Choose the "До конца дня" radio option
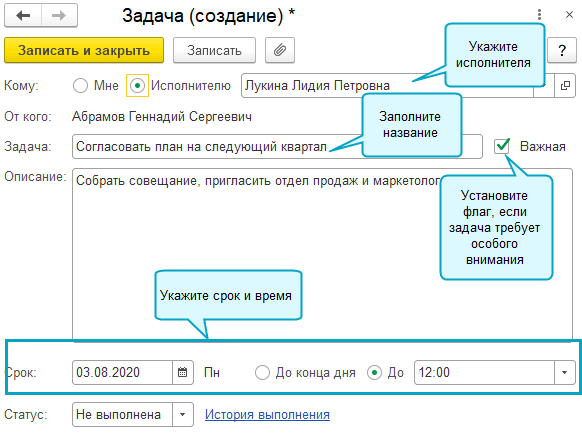Viewport: 582px width, 436px height. 262,373
